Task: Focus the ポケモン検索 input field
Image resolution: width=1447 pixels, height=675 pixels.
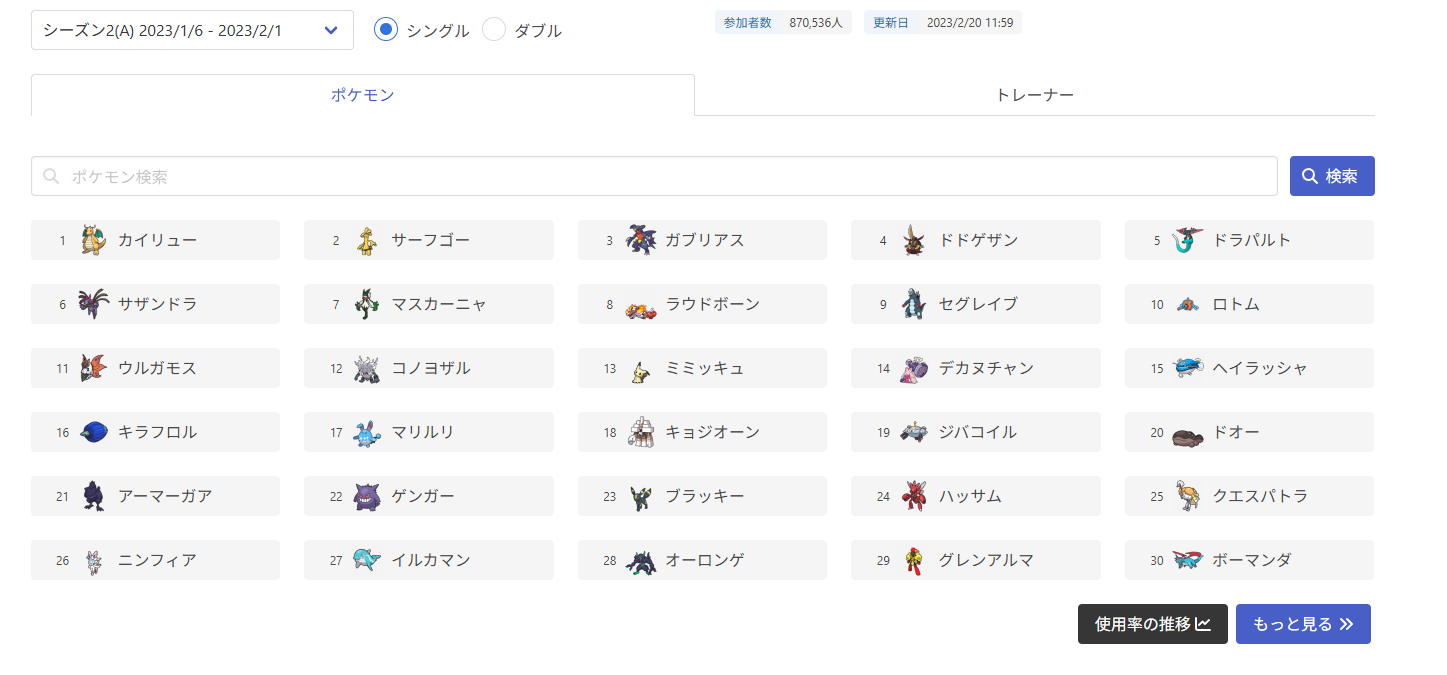Action: click(x=654, y=176)
